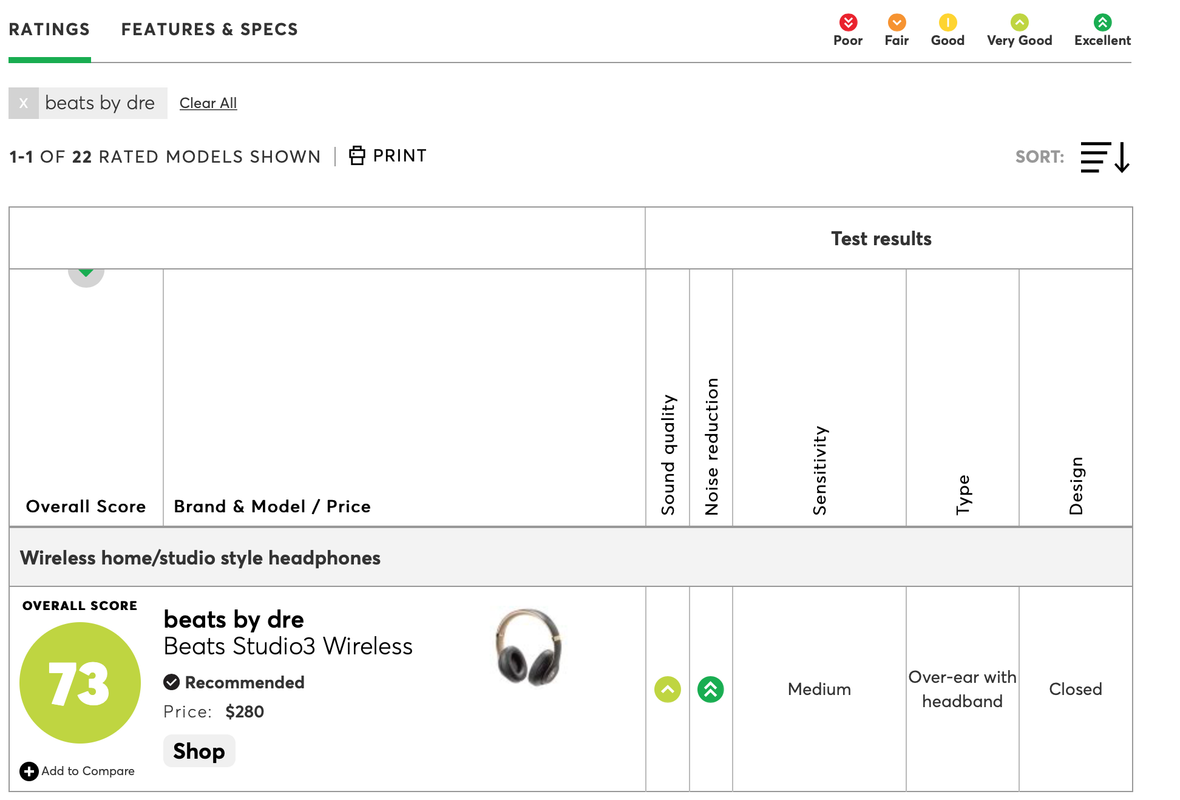This screenshot has width=1180, height=800.
Task: Open the sort order icon
Action: coord(1105,157)
